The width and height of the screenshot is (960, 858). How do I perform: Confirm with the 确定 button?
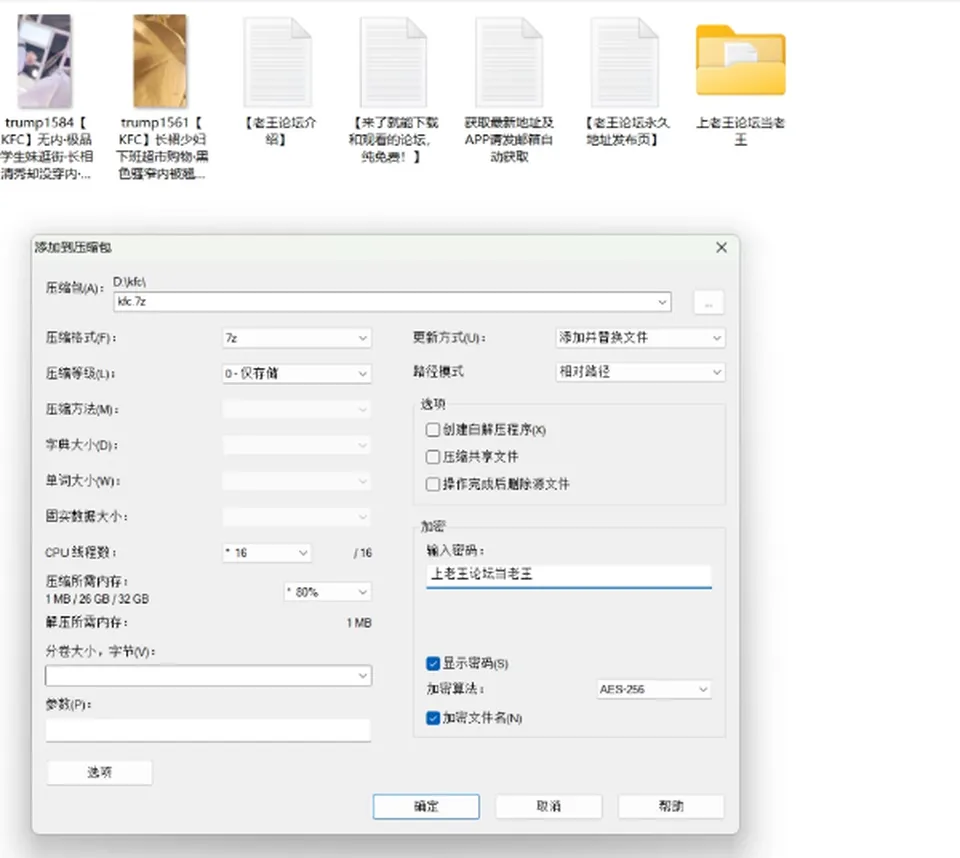pyautogui.click(x=426, y=807)
